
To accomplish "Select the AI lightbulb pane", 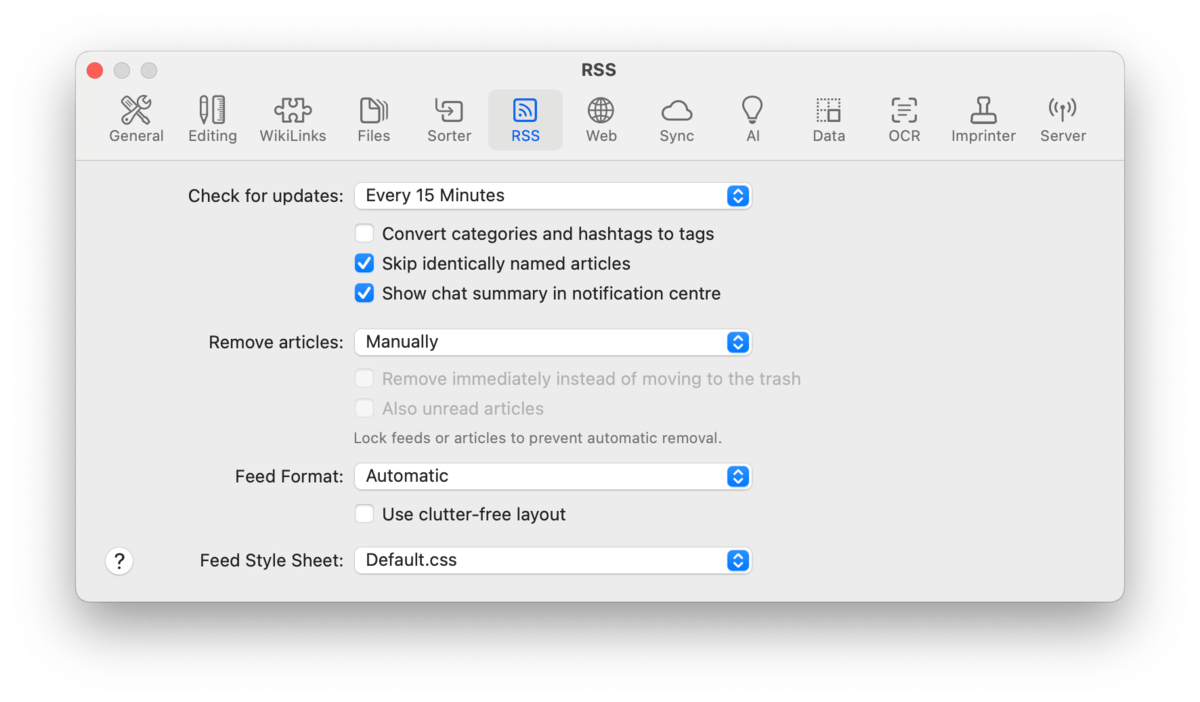I will (753, 120).
